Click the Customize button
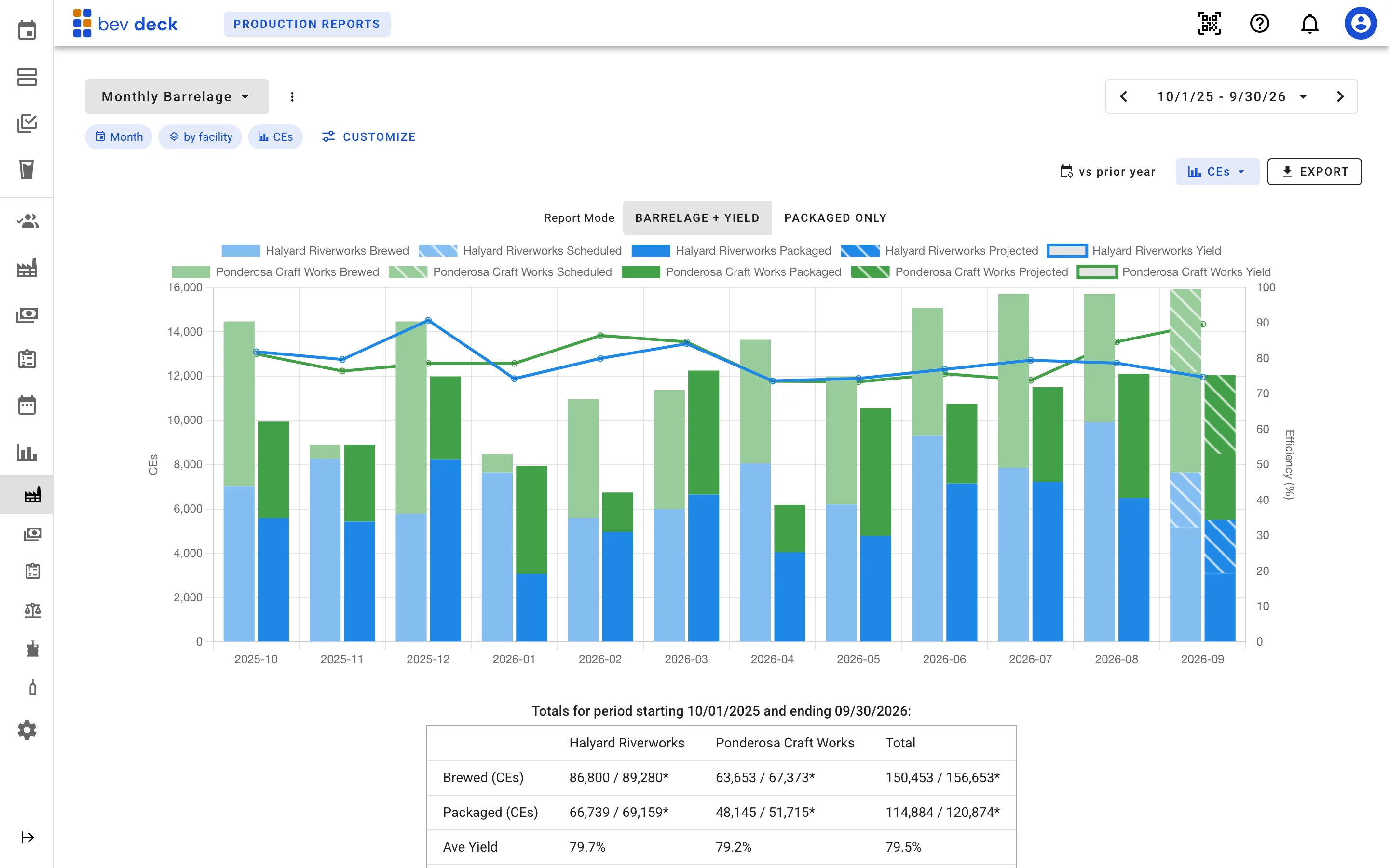Viewport: 1389px width, 868px height. point(368,136)
